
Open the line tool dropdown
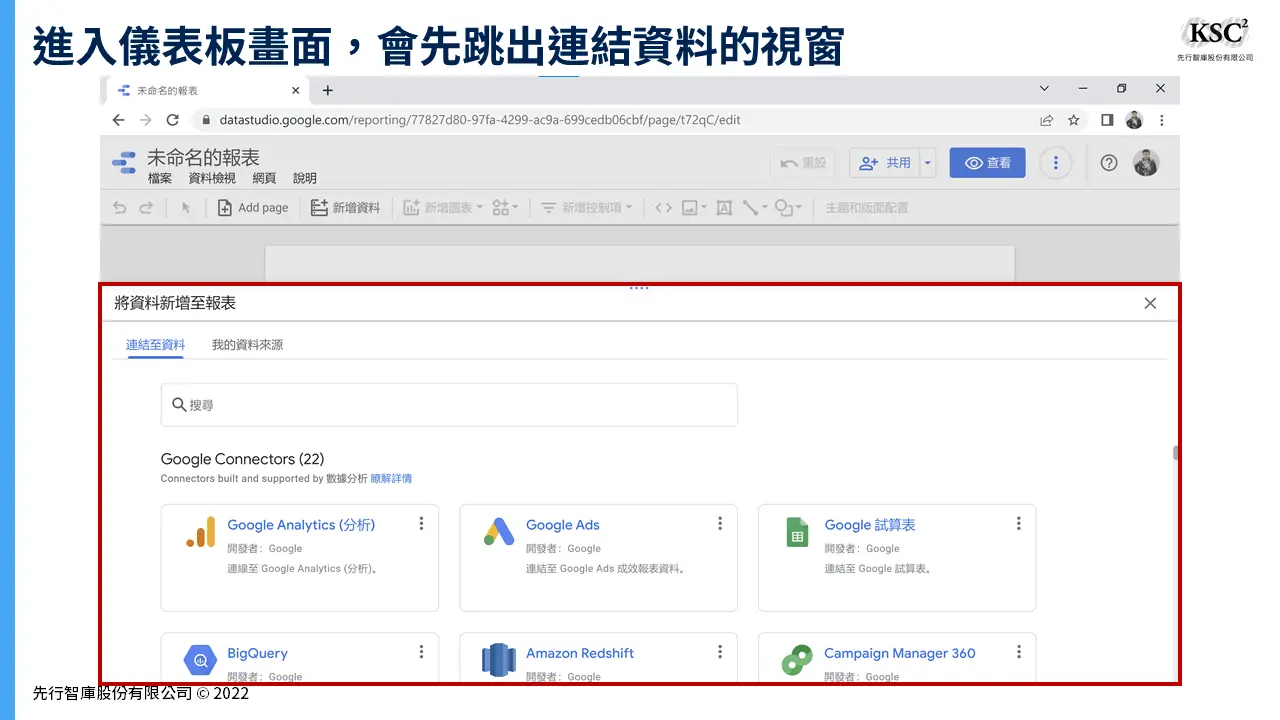pyautogui.click(x=755, y=208)
